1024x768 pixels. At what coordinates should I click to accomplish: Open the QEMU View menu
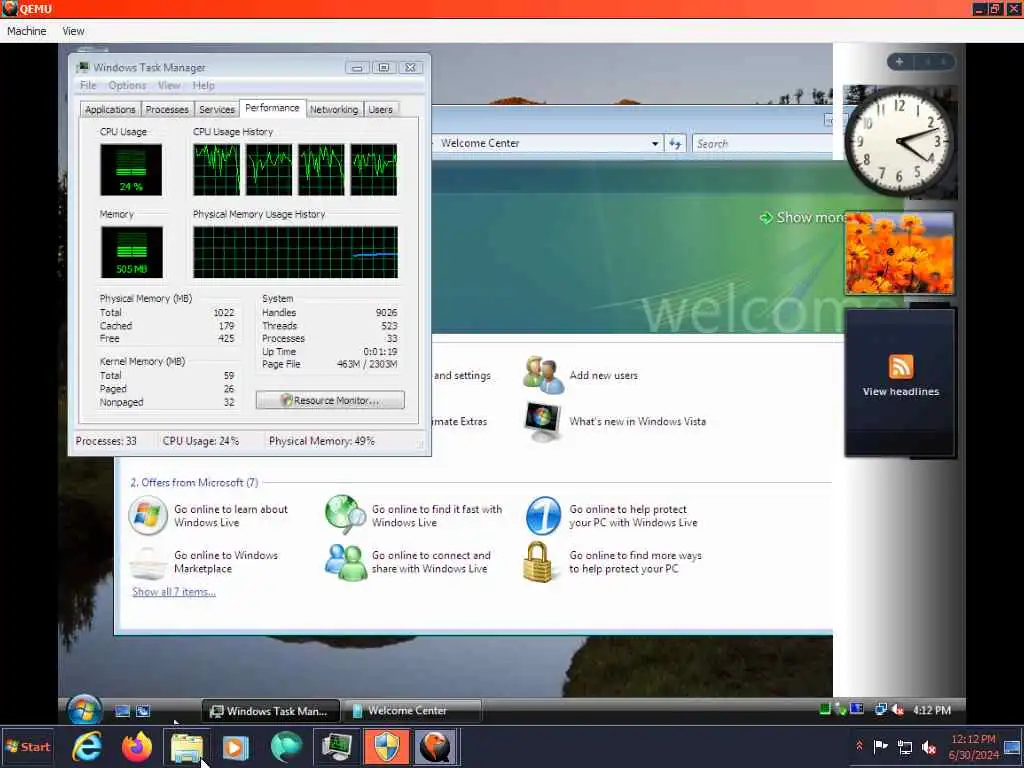[x=73, y=31]
